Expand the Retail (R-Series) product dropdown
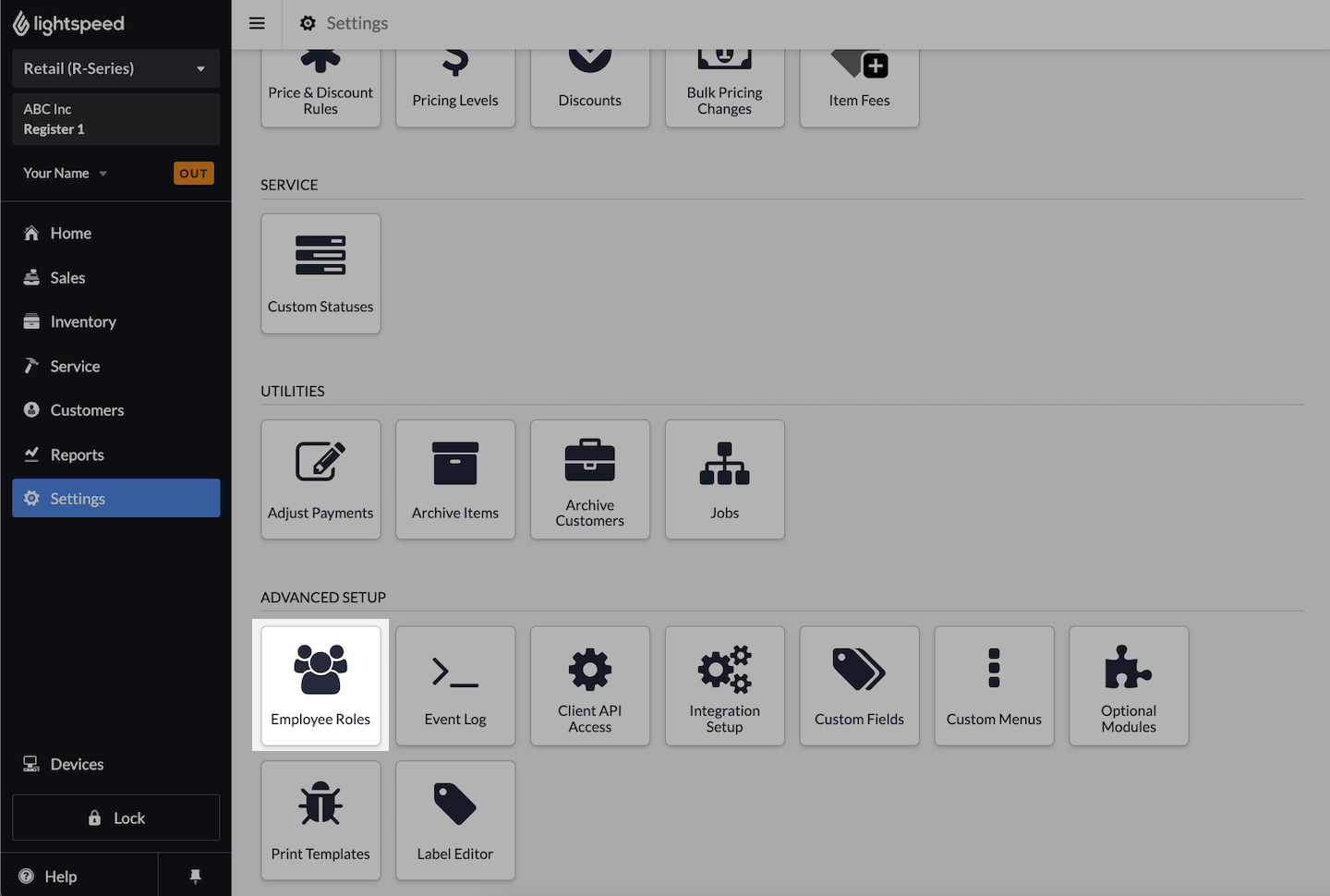This screenshot has width=1330, height=896. pyautogui.click(x=115, y=68)
